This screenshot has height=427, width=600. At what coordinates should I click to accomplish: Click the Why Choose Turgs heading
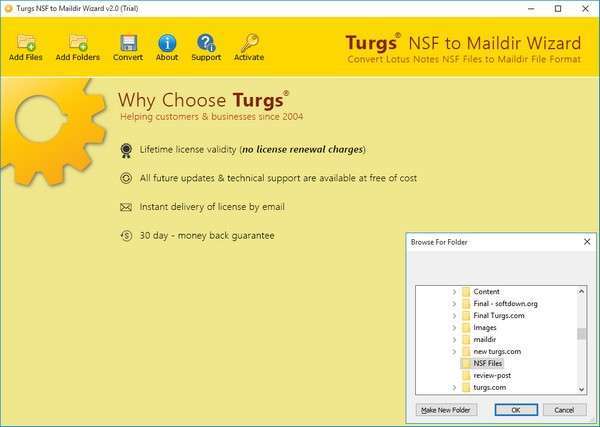point(203,100)
